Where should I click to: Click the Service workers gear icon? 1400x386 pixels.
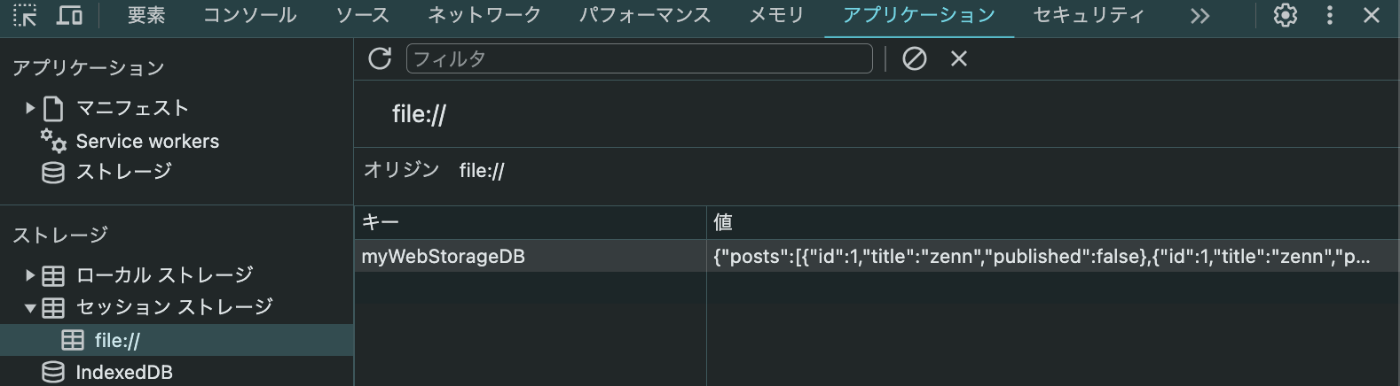[53, 140]
